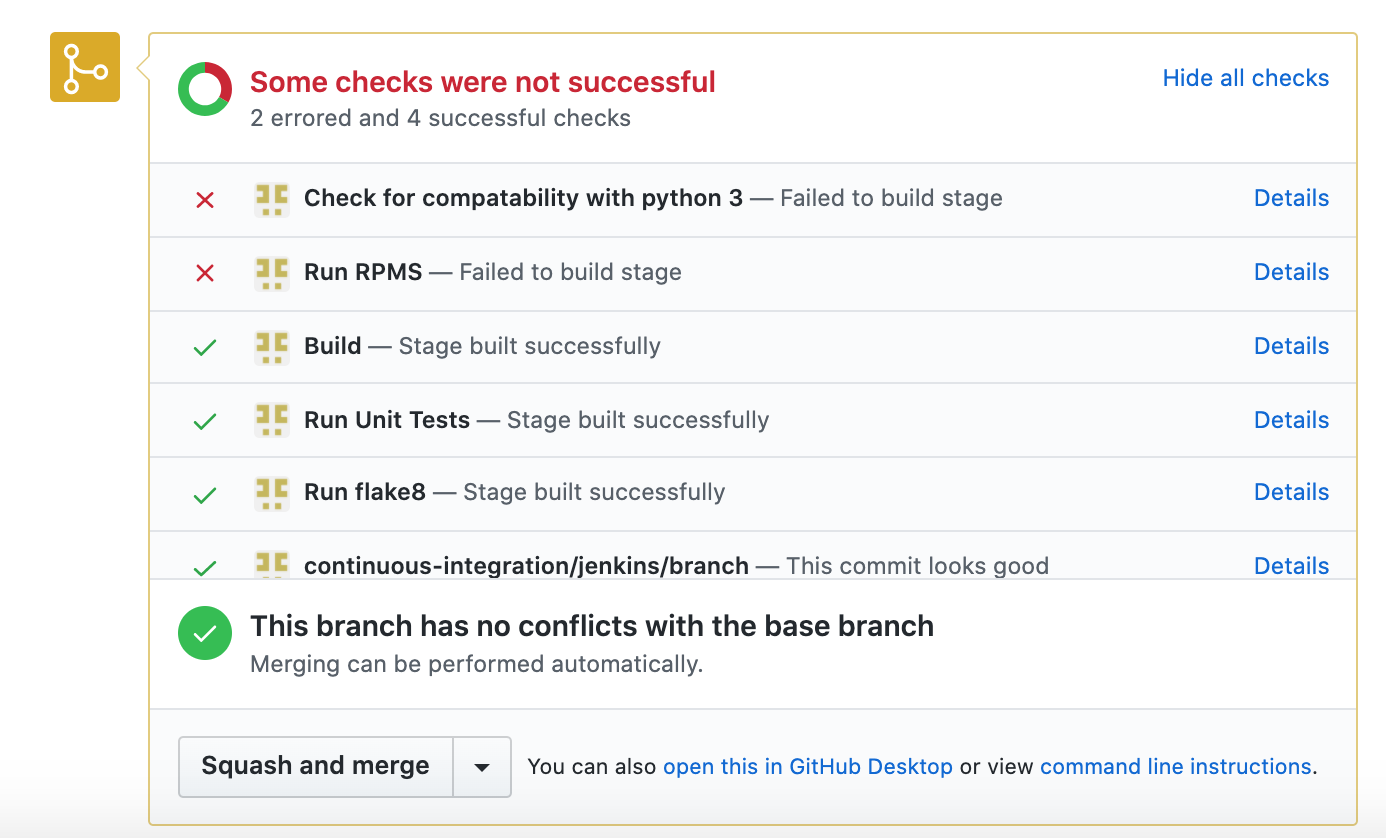The image size is (1386, 838).
Task: Click the avatar next to Run flake8
Action: click(272, 492)
